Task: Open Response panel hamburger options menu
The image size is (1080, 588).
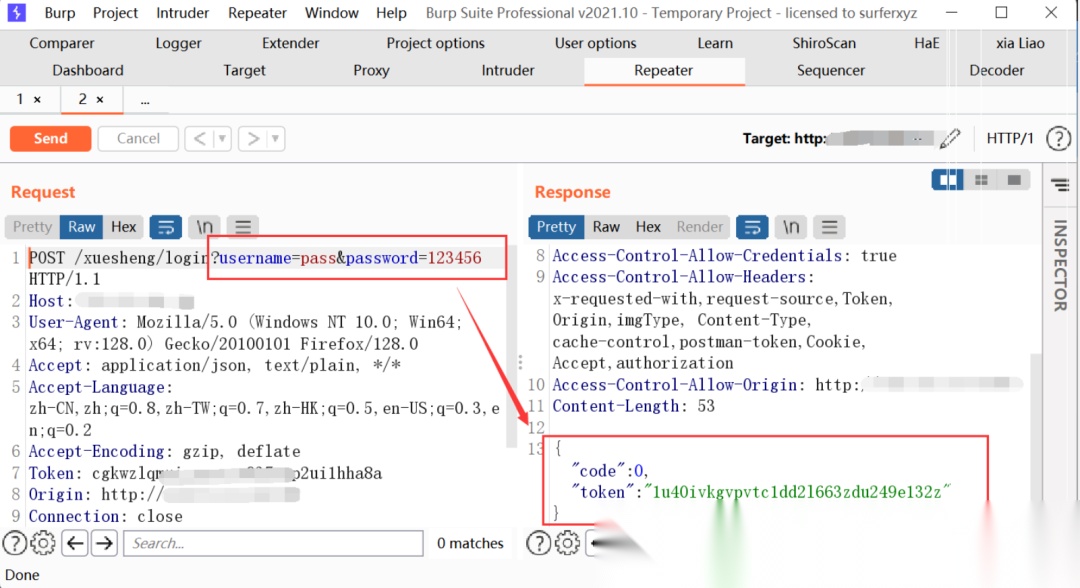Action: 829,227
